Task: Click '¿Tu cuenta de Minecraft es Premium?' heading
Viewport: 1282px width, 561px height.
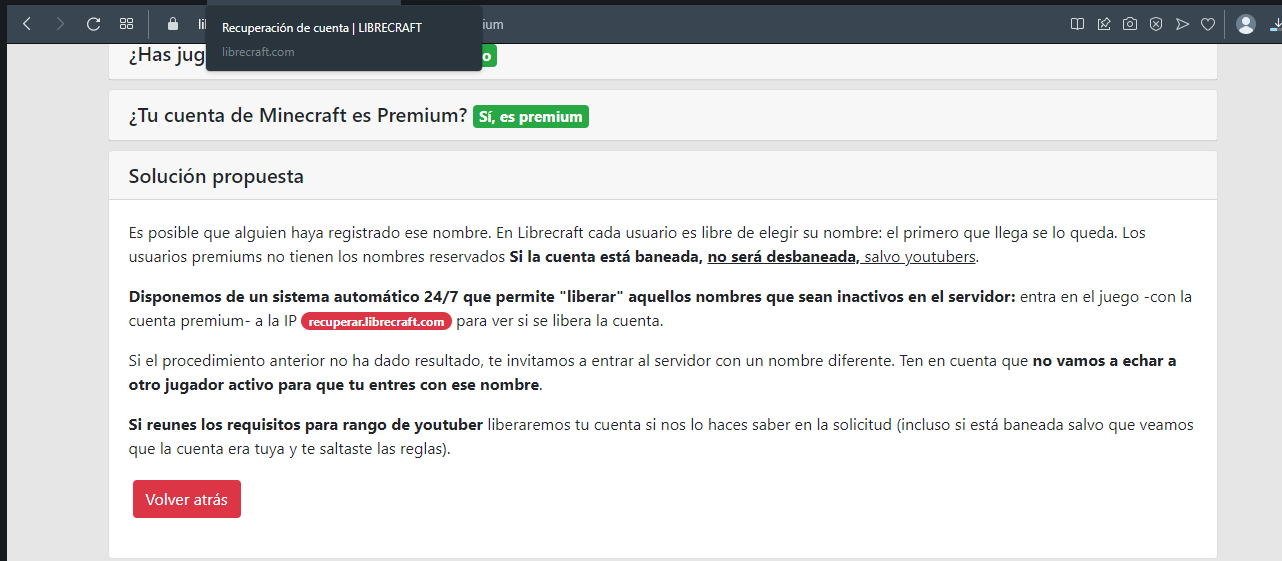Action: click(x=298, y=115)
